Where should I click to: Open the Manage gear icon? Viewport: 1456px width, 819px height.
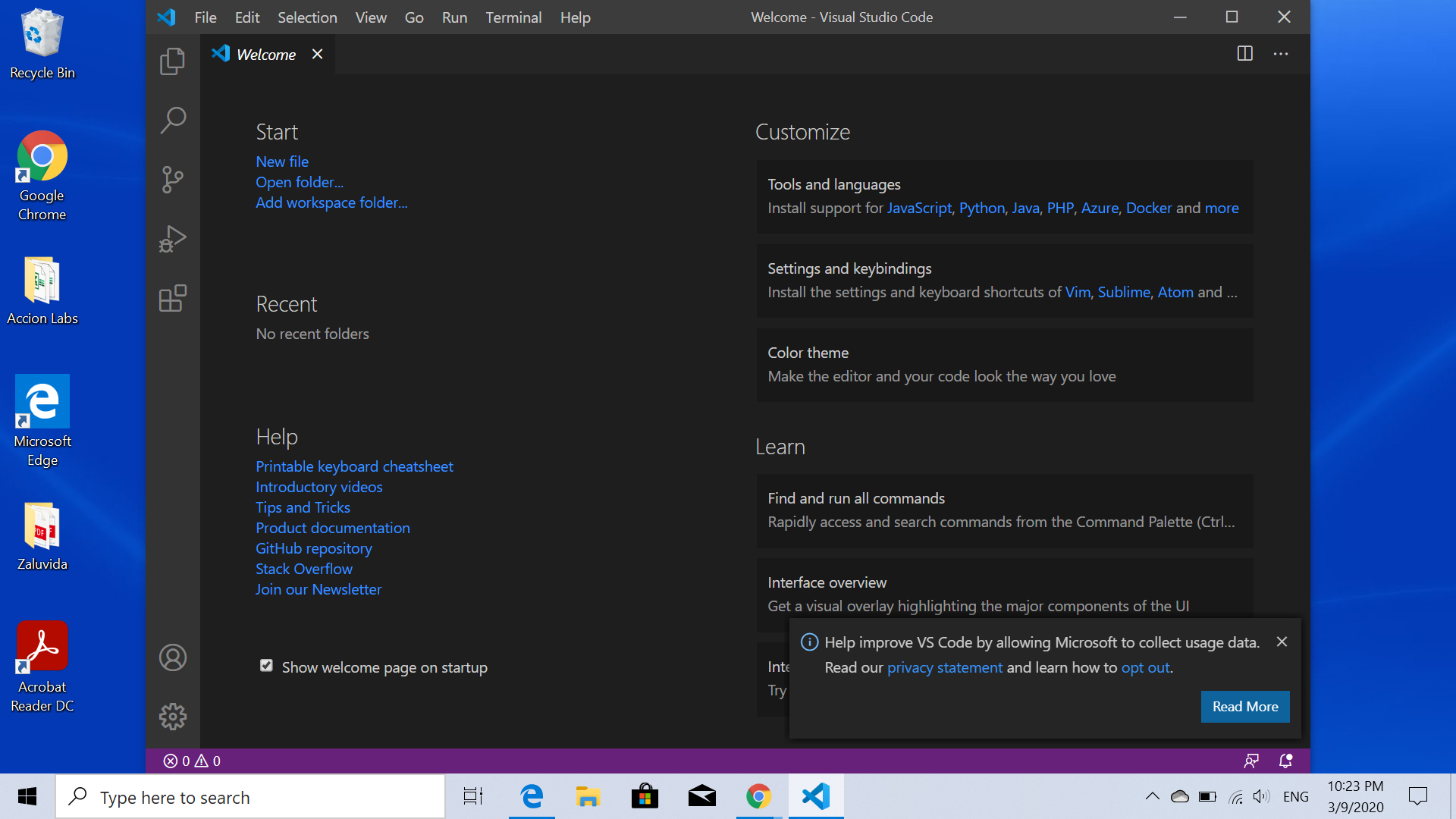(x=172, y=717)
